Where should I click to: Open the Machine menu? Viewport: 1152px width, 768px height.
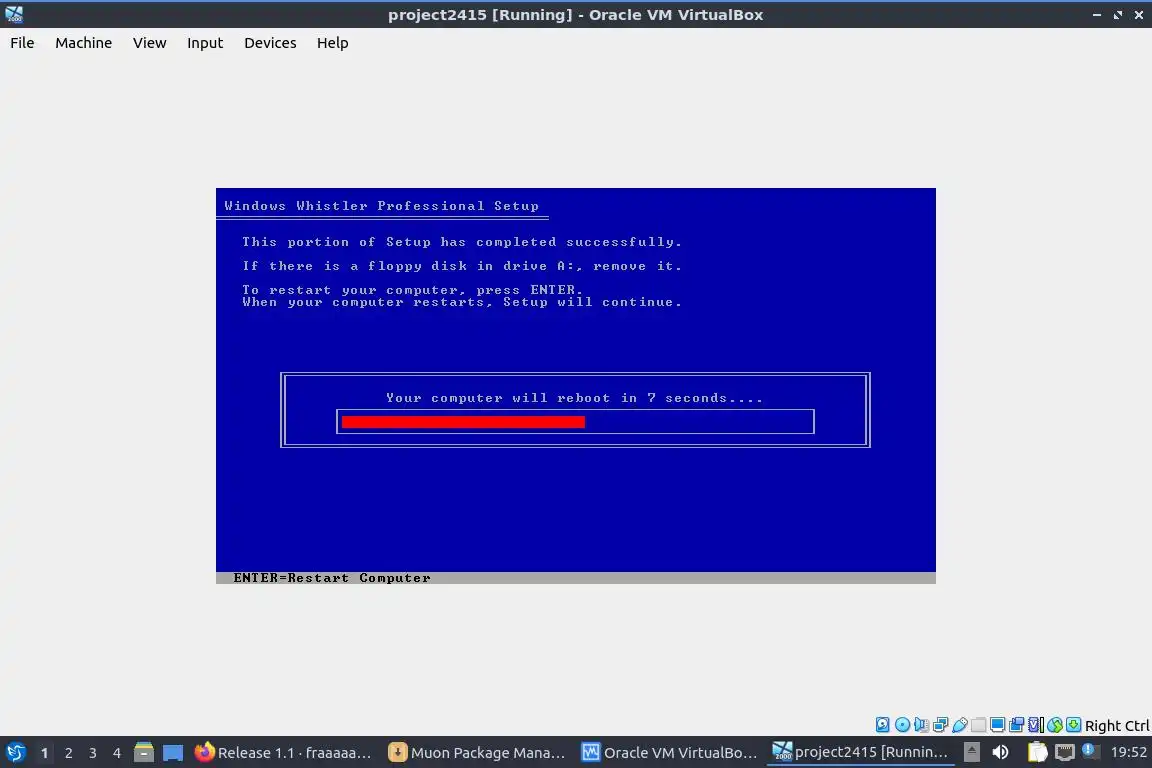coord(83,43)
